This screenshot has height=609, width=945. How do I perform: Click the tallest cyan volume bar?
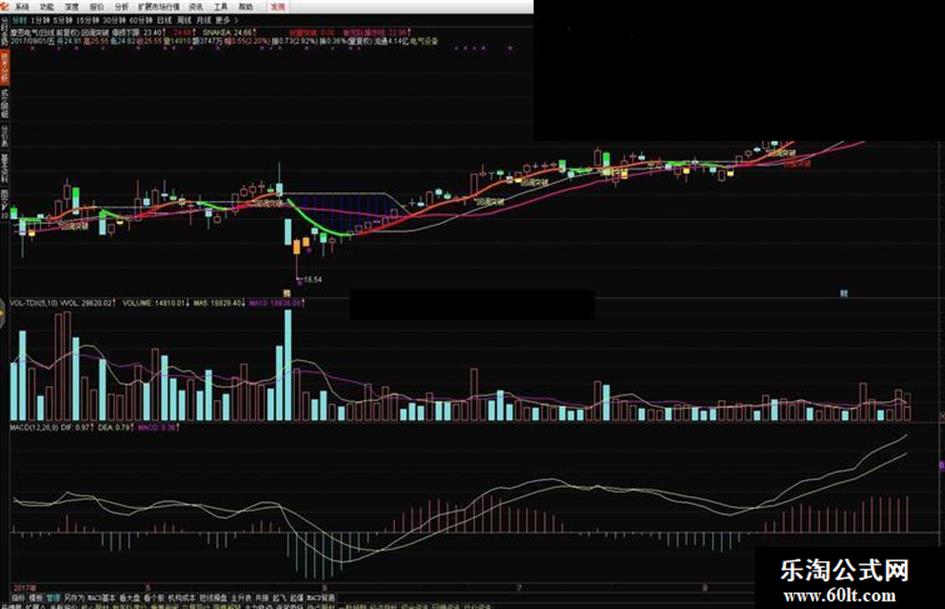(288, 365)
